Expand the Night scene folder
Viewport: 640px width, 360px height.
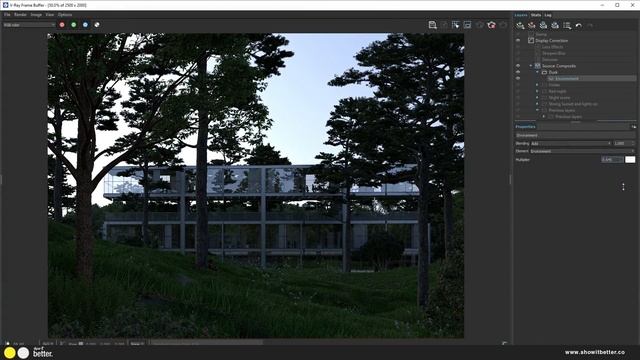(538, 98)
